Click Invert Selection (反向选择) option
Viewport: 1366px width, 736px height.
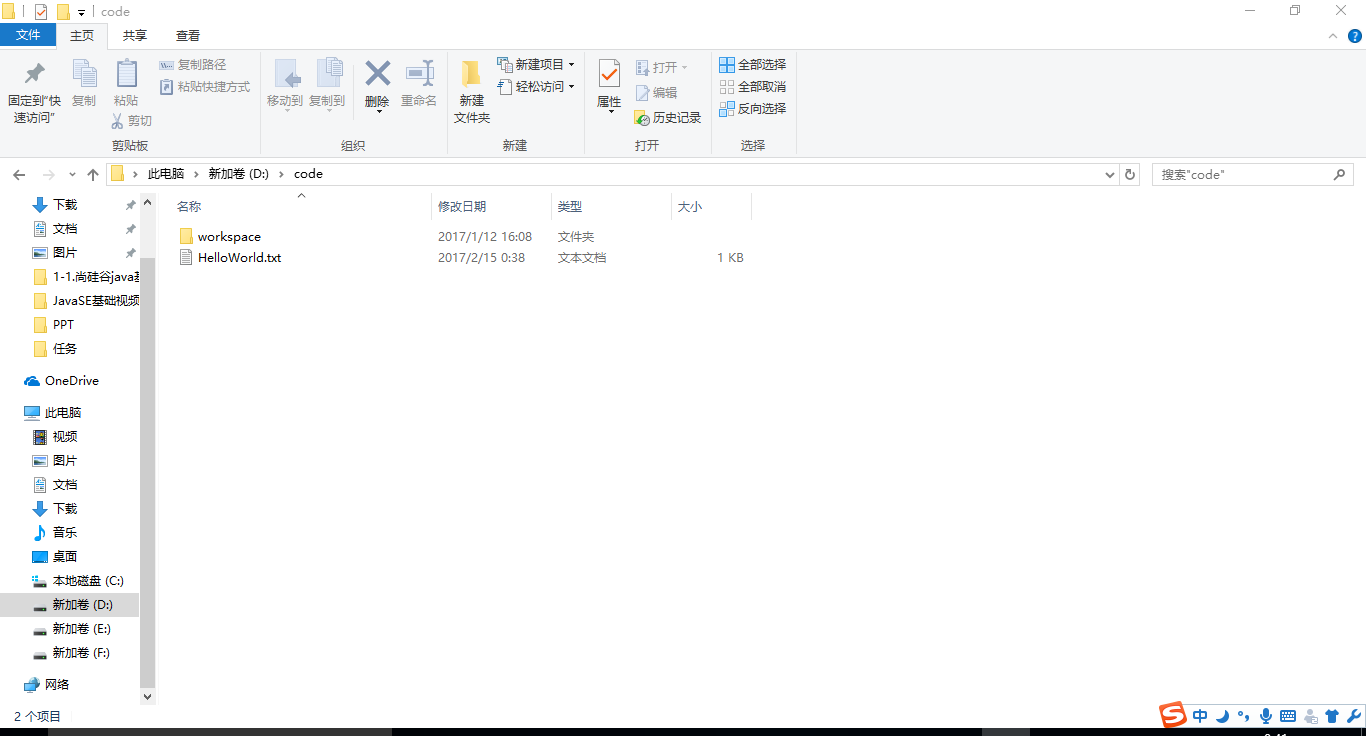(x=753, y=109)
